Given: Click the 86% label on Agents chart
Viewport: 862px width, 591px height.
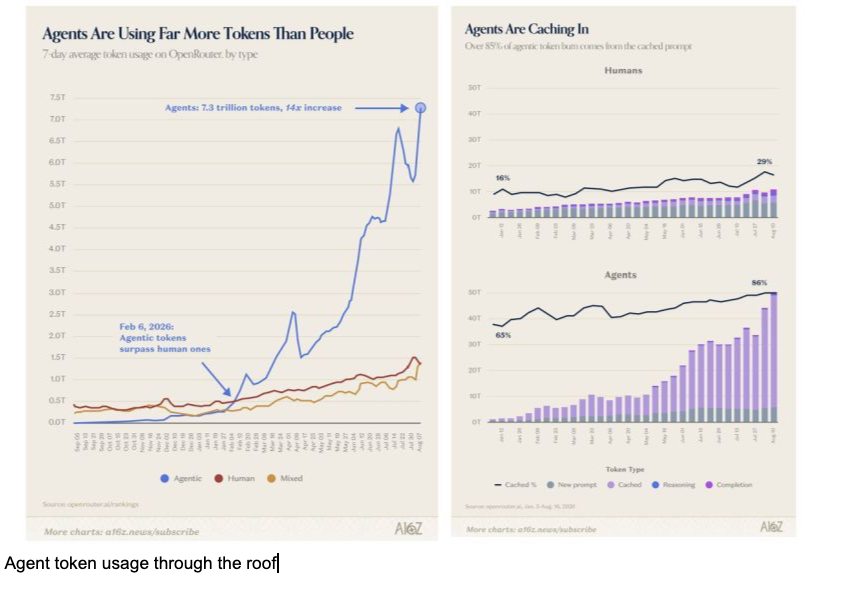Looking at the screenshot, I should pos(759,283).
